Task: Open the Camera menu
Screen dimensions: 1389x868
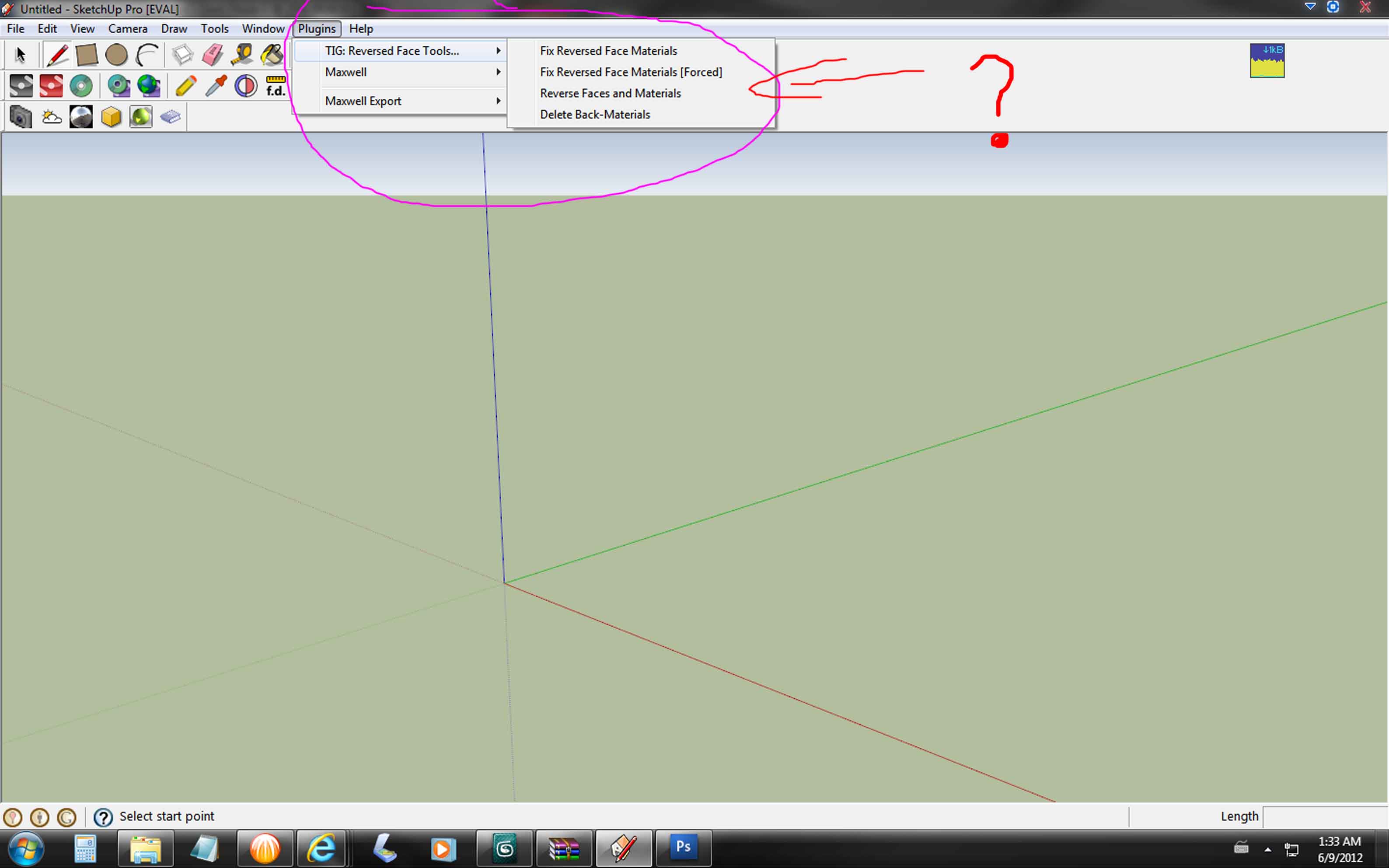Action: [127, 29]
